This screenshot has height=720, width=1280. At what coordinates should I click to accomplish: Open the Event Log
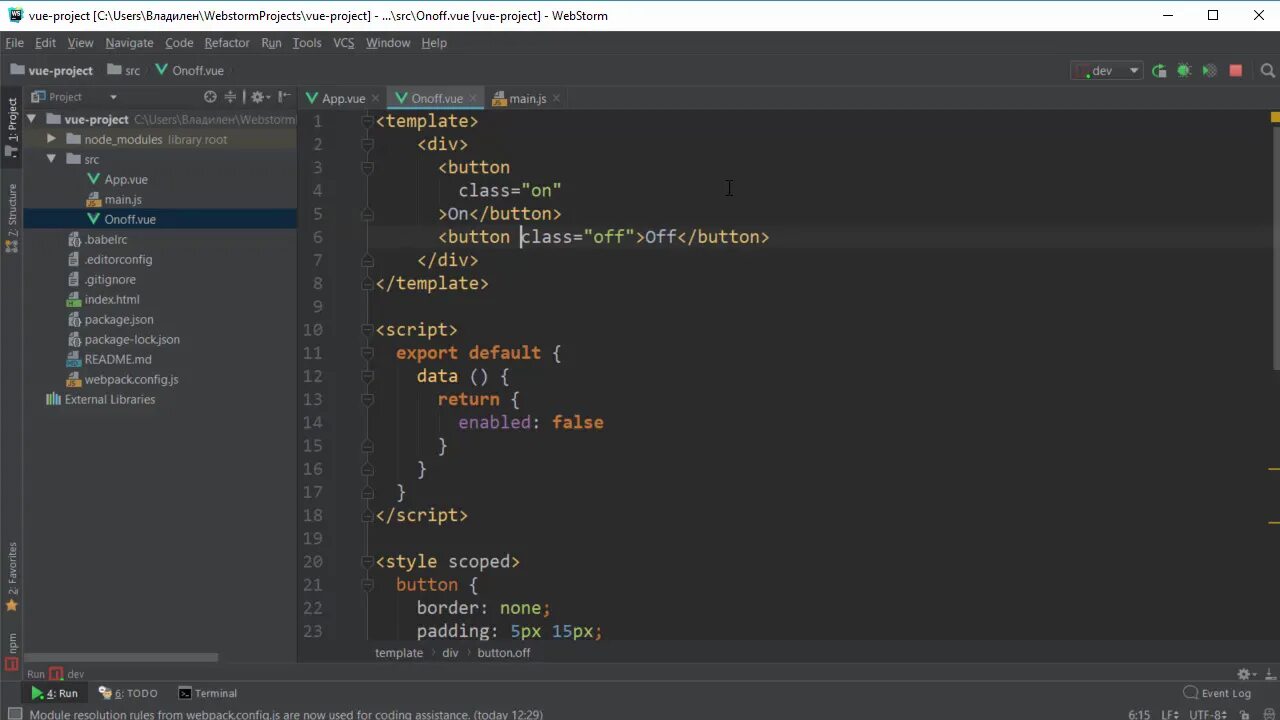[1217, 693]
